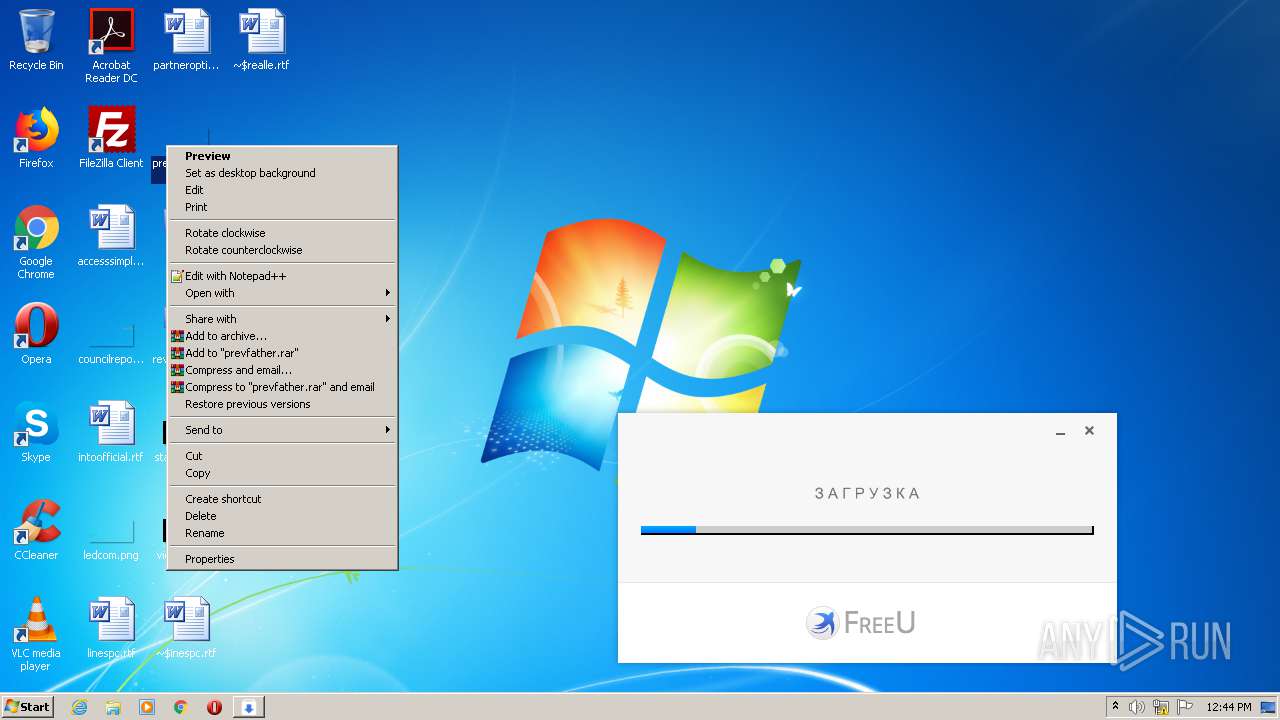Select Compress to "prevfather.rar" and email
This screenshot has width=1280, height=720.
tap(282, 387)
